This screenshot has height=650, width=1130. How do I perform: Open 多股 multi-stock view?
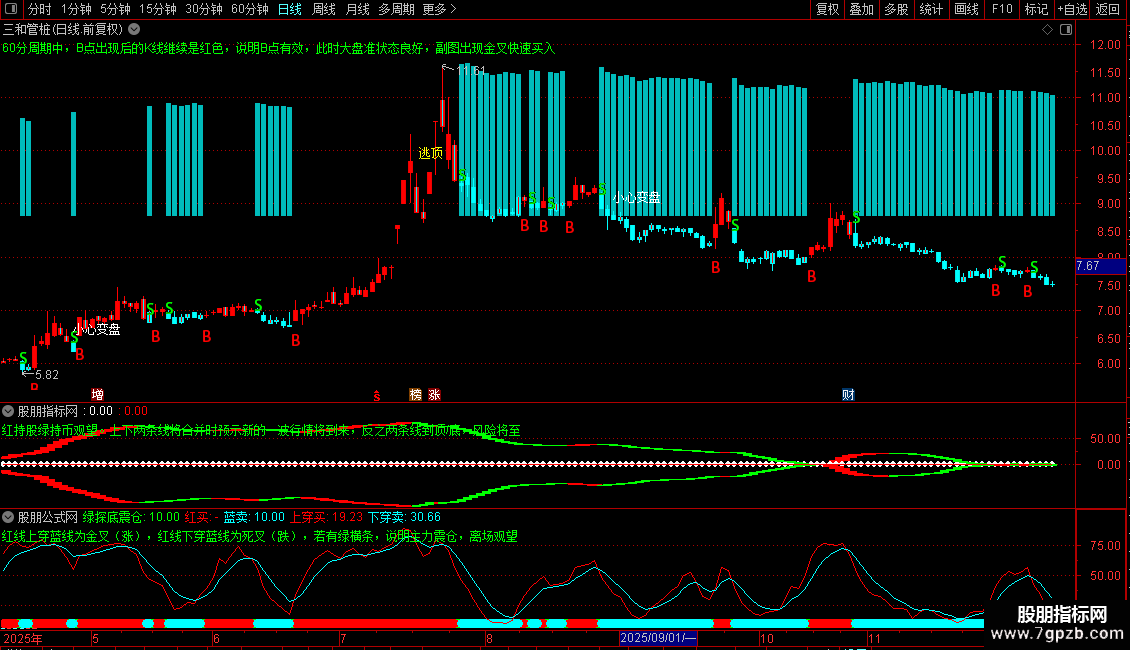896,9
